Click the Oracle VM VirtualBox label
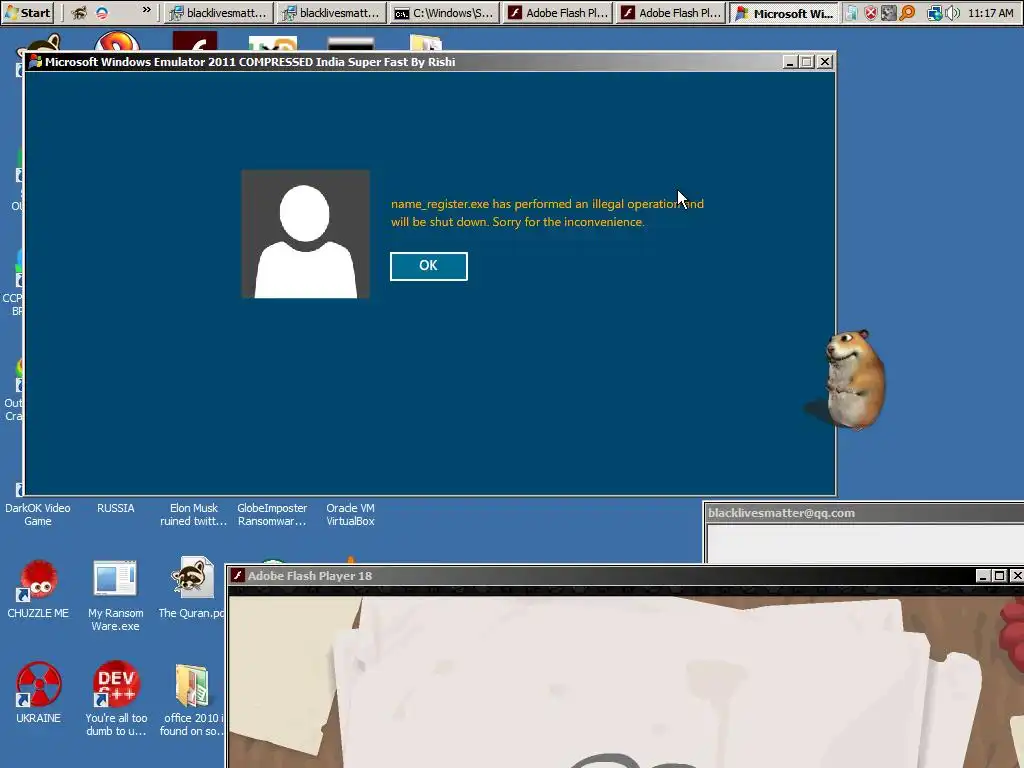Screen dimensions: 1024x768 [351, 515]
